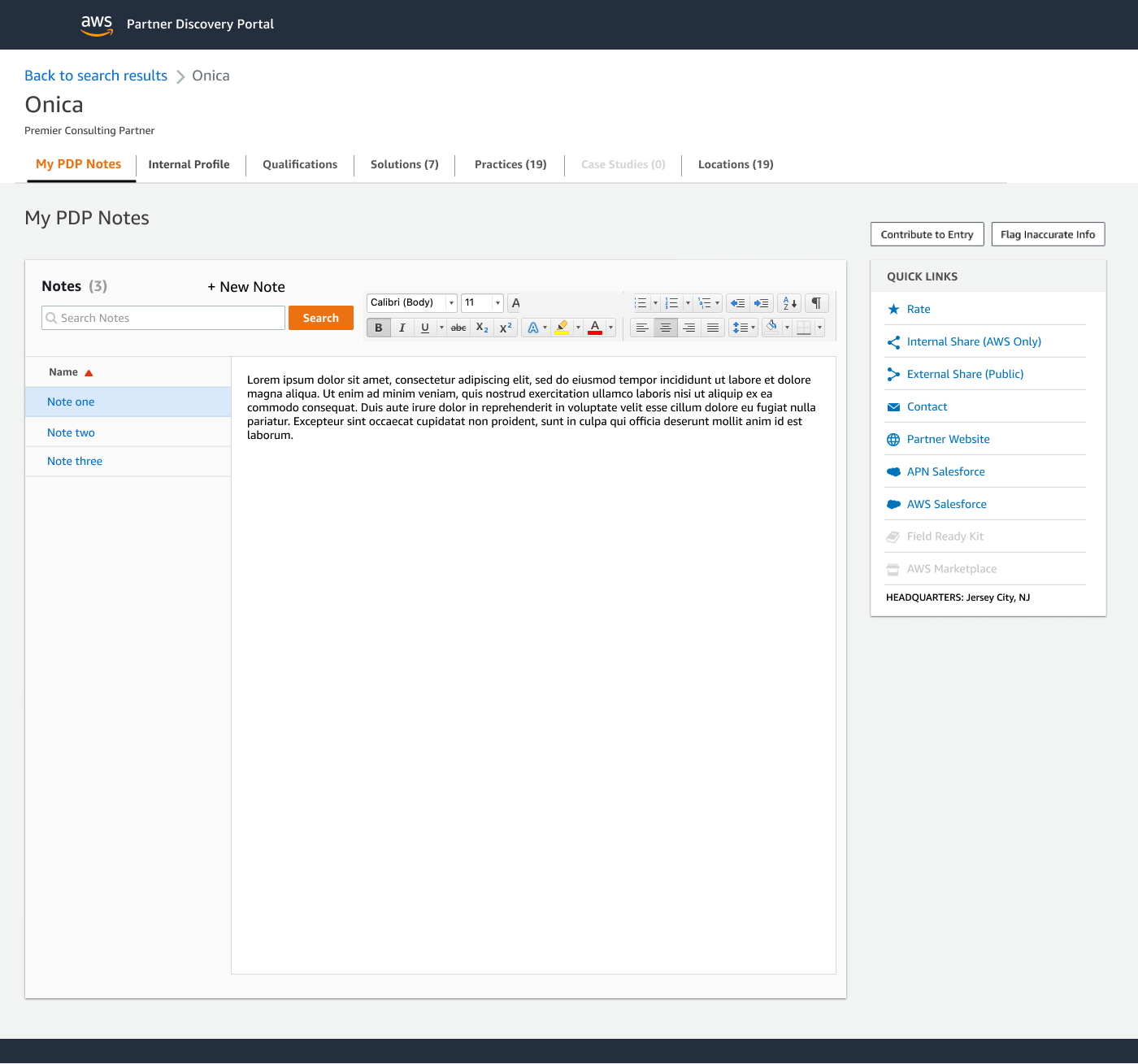Open the Qualifications tab
The width and height of the screenshot is (1138, 1064).
(300, 164)
